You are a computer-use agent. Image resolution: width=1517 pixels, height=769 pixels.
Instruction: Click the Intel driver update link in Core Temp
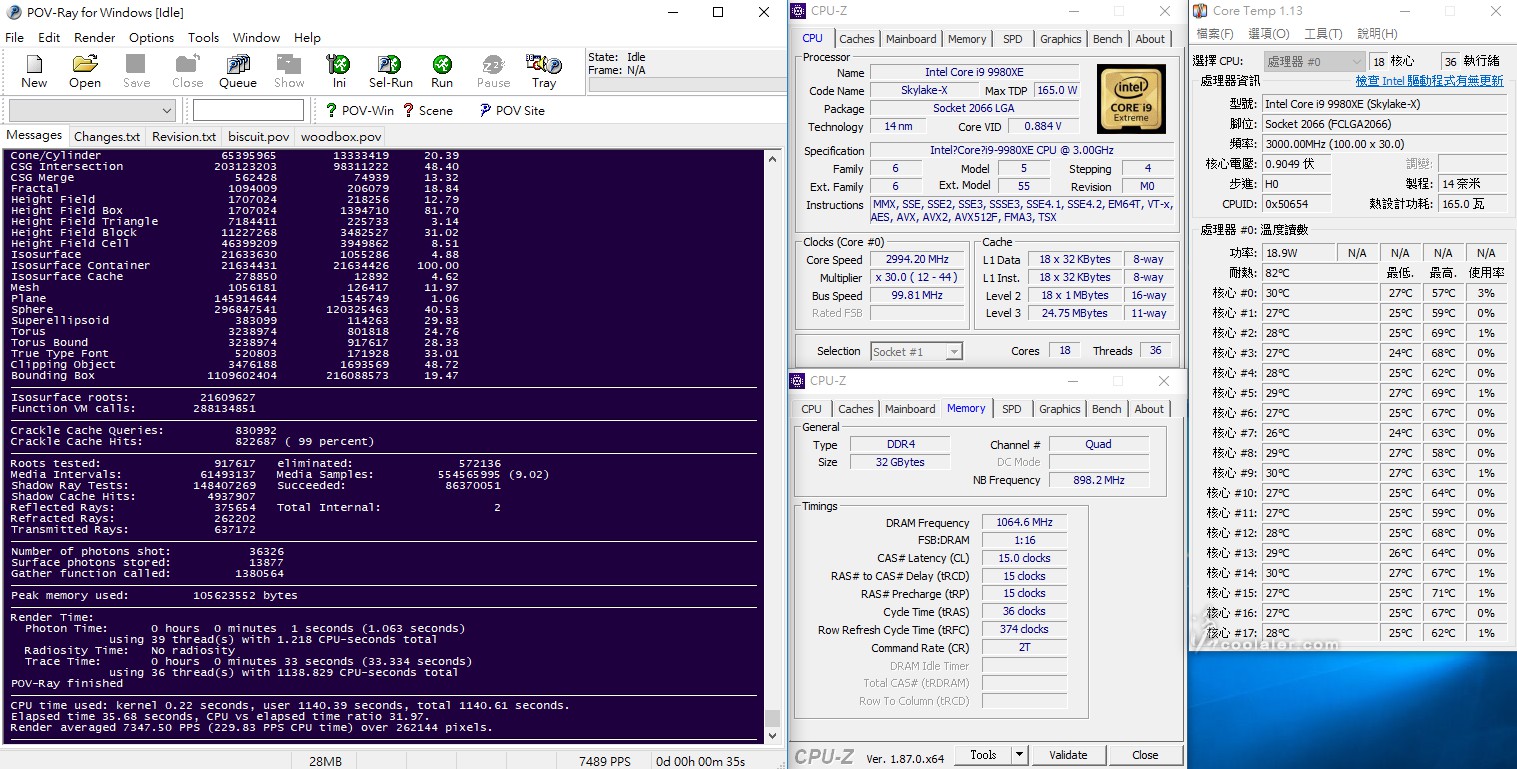pos(1429,81)
